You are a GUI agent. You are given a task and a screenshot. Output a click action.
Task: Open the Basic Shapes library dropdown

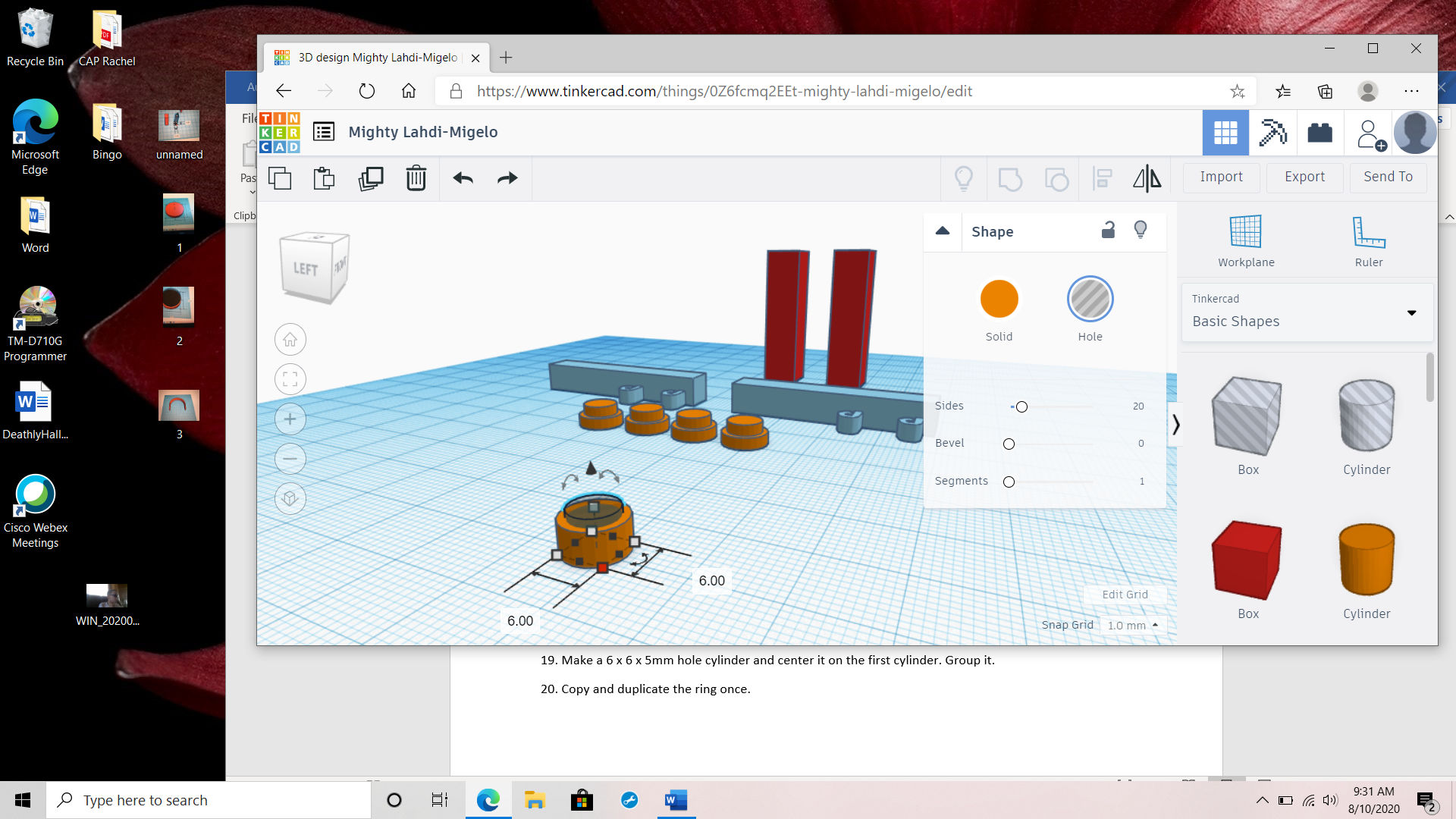(x=1307, y=312)
